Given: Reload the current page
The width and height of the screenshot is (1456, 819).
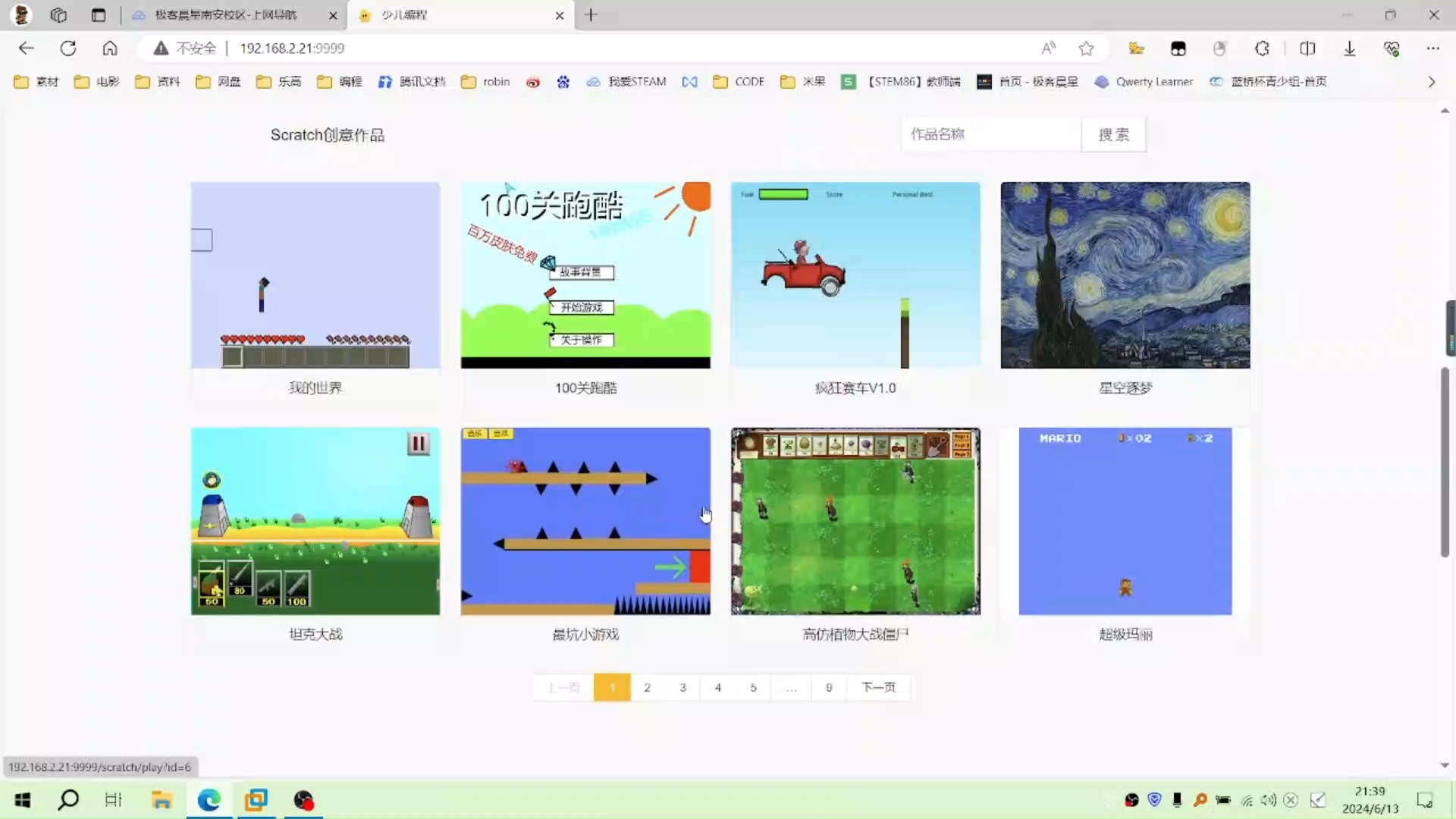Looking at the screenshot, I should click(x=68, y=49).
